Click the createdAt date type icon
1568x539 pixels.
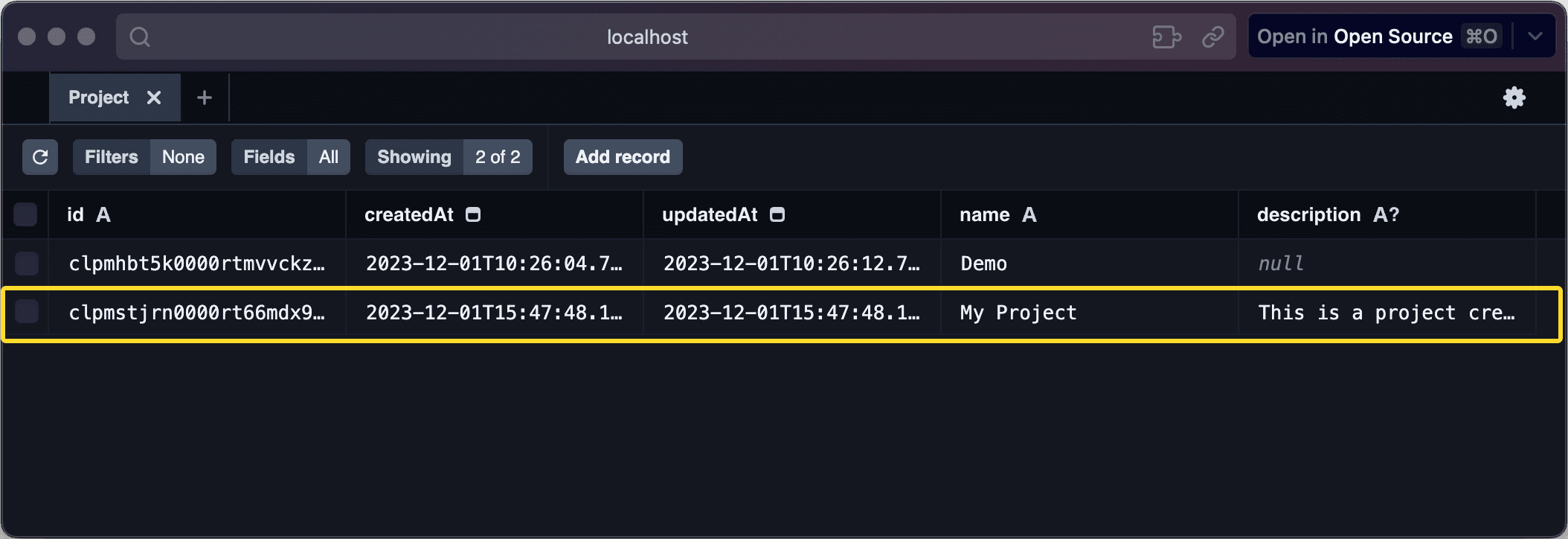pyautogui.click(x=473, y=215)
